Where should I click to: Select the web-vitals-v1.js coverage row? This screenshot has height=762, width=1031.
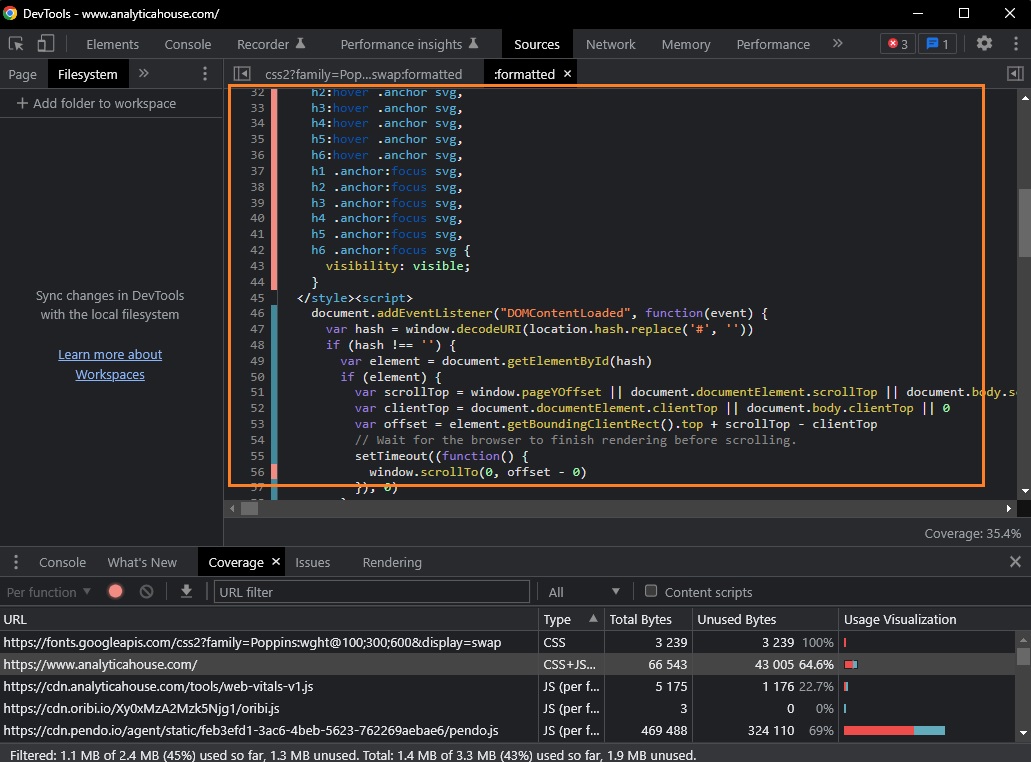coord(508,686)
